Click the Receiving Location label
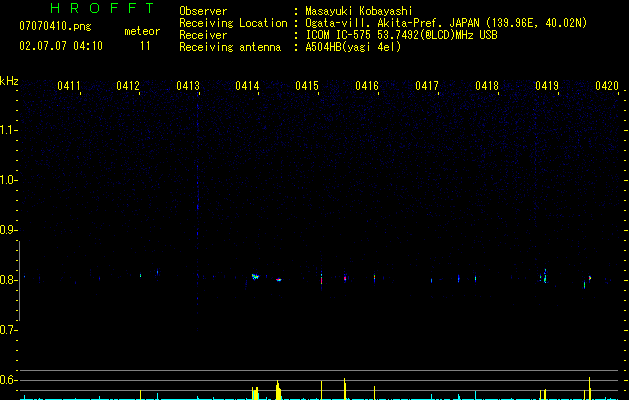The width and height of the screenshot is (629, 400). click(x=233, y=23)
